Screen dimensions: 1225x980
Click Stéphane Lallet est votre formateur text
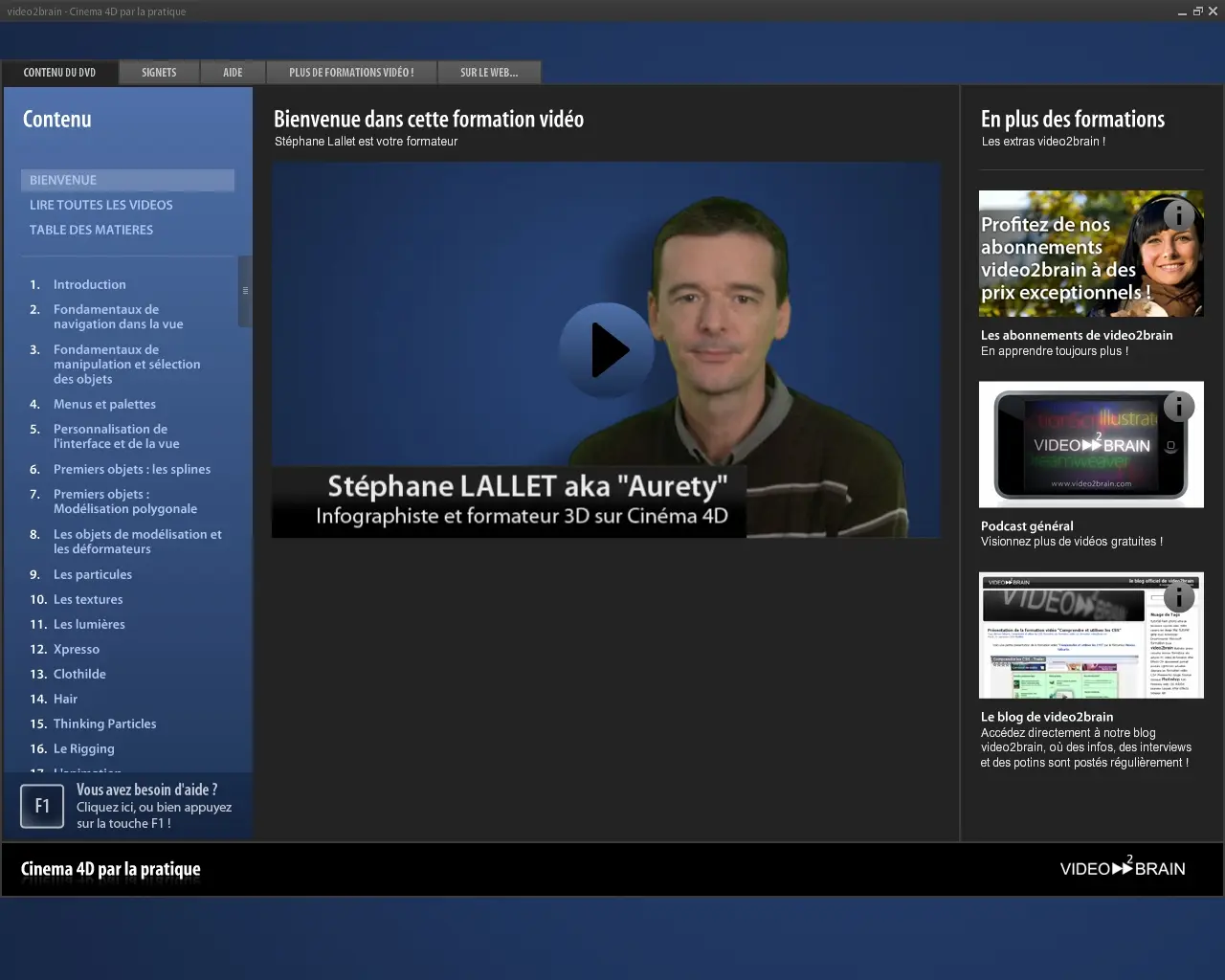366,141
